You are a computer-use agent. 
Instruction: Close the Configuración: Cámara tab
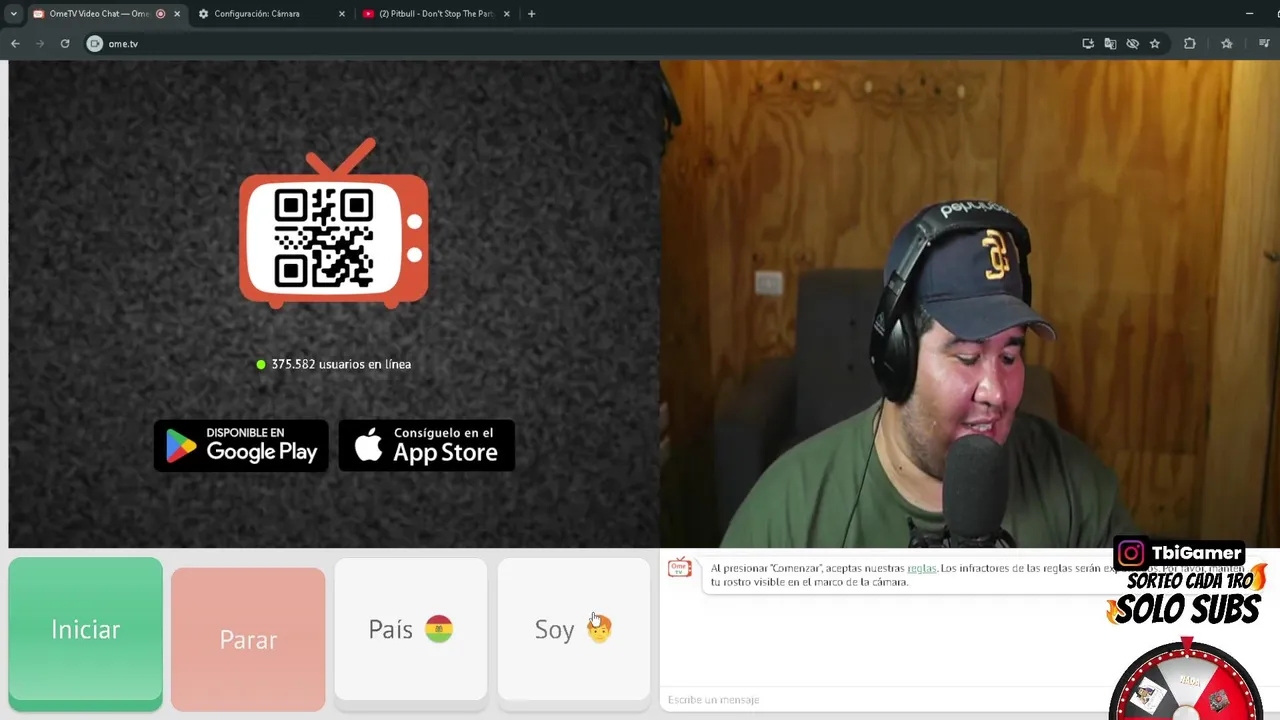pos(342,14)
